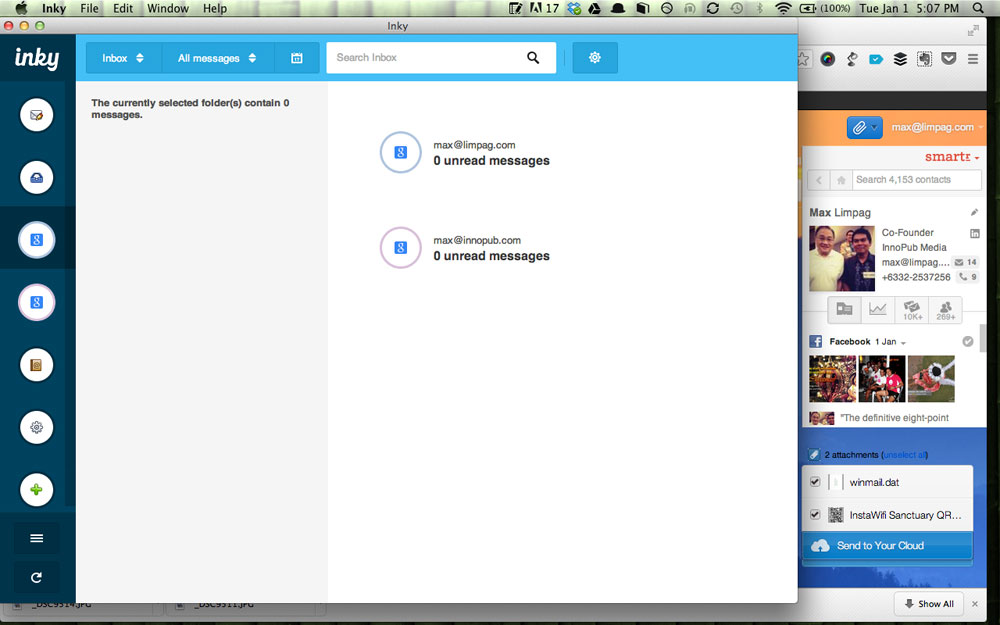Click the Search Inbox field
The height and width of the screenshot is (625, 1000).
(441, 58)
